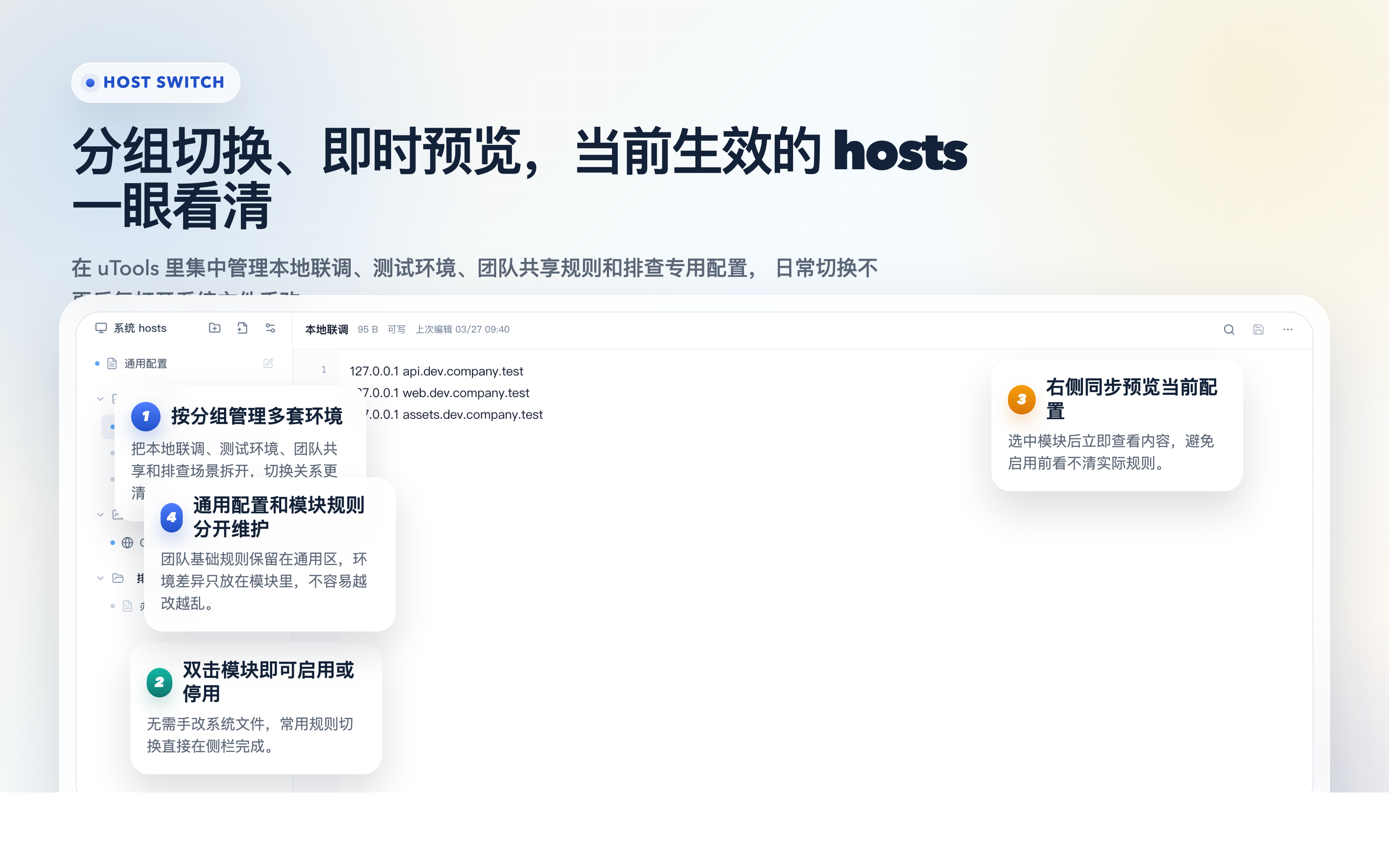This screenshot has height=868, width=1389.
Task: Collapse the second group chevron above globe item
Action: pyautogui.click(x=100, y=514)
